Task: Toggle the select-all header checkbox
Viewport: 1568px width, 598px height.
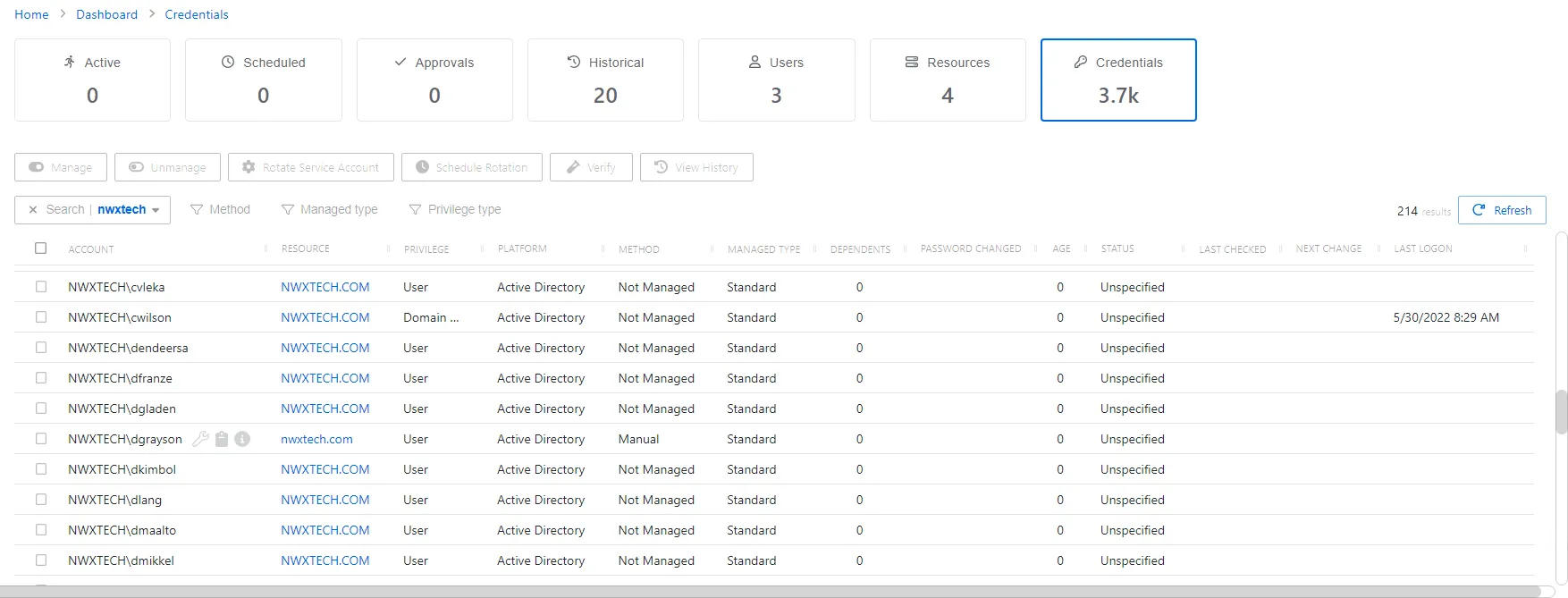Action: [x=40, y=248]
